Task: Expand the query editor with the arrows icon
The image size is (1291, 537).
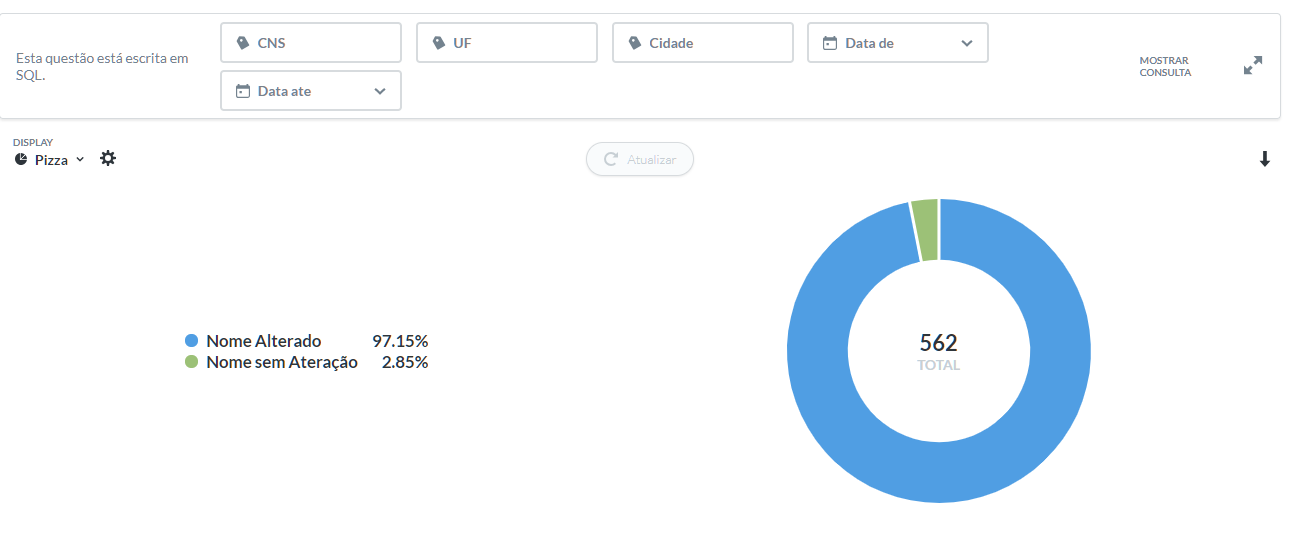Action: tap(1252, 66)
